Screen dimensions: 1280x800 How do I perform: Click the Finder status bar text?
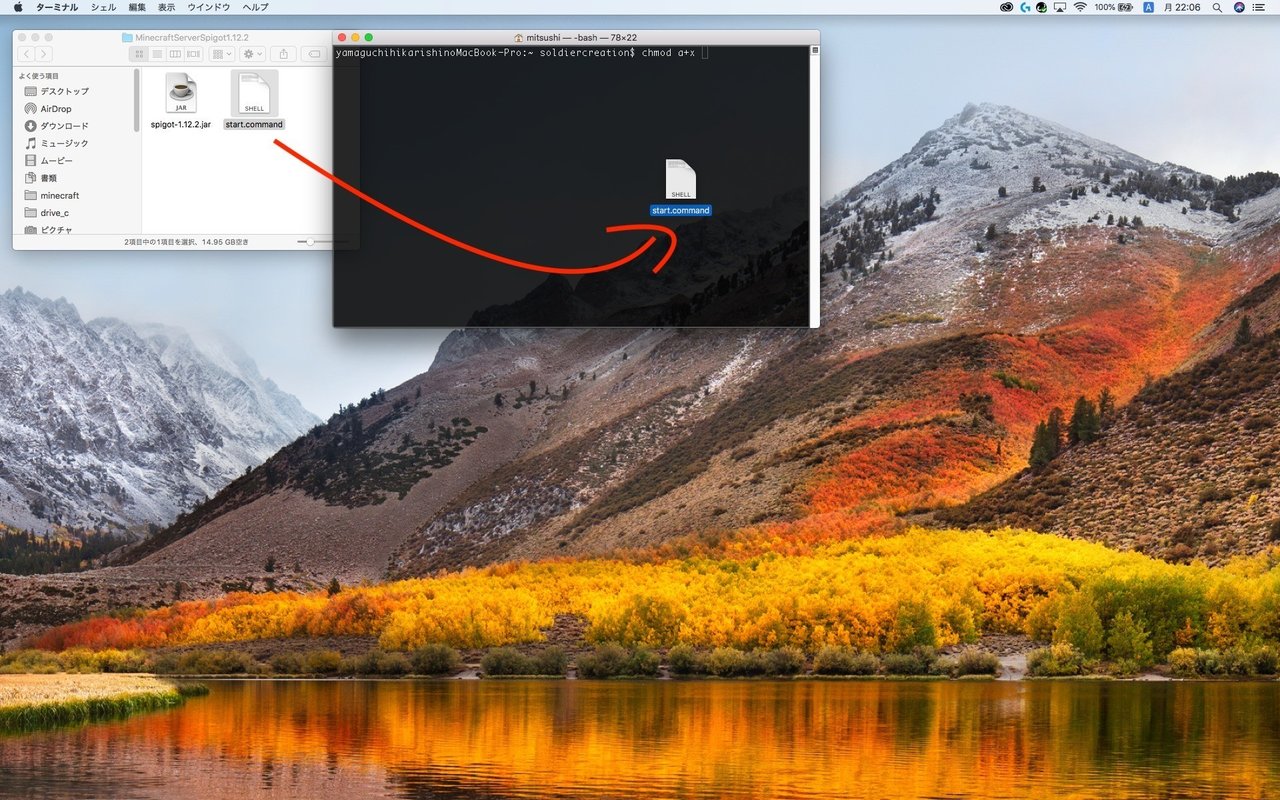pyautogui.click(x=186, y=242)
